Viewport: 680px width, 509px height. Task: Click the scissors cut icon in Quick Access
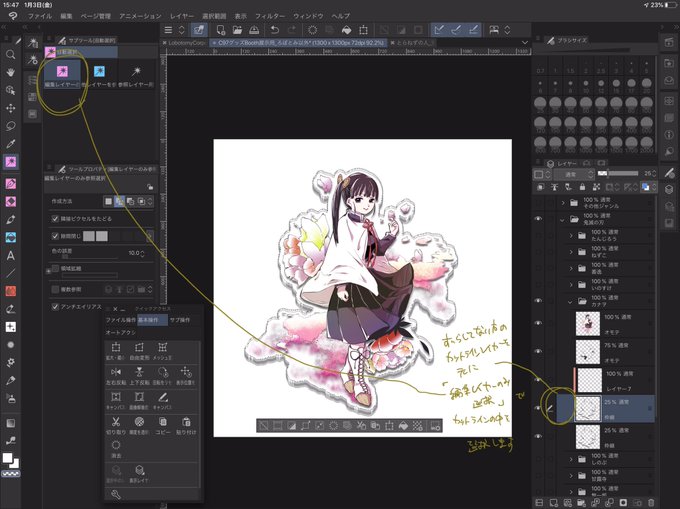[x=116, y=421]
